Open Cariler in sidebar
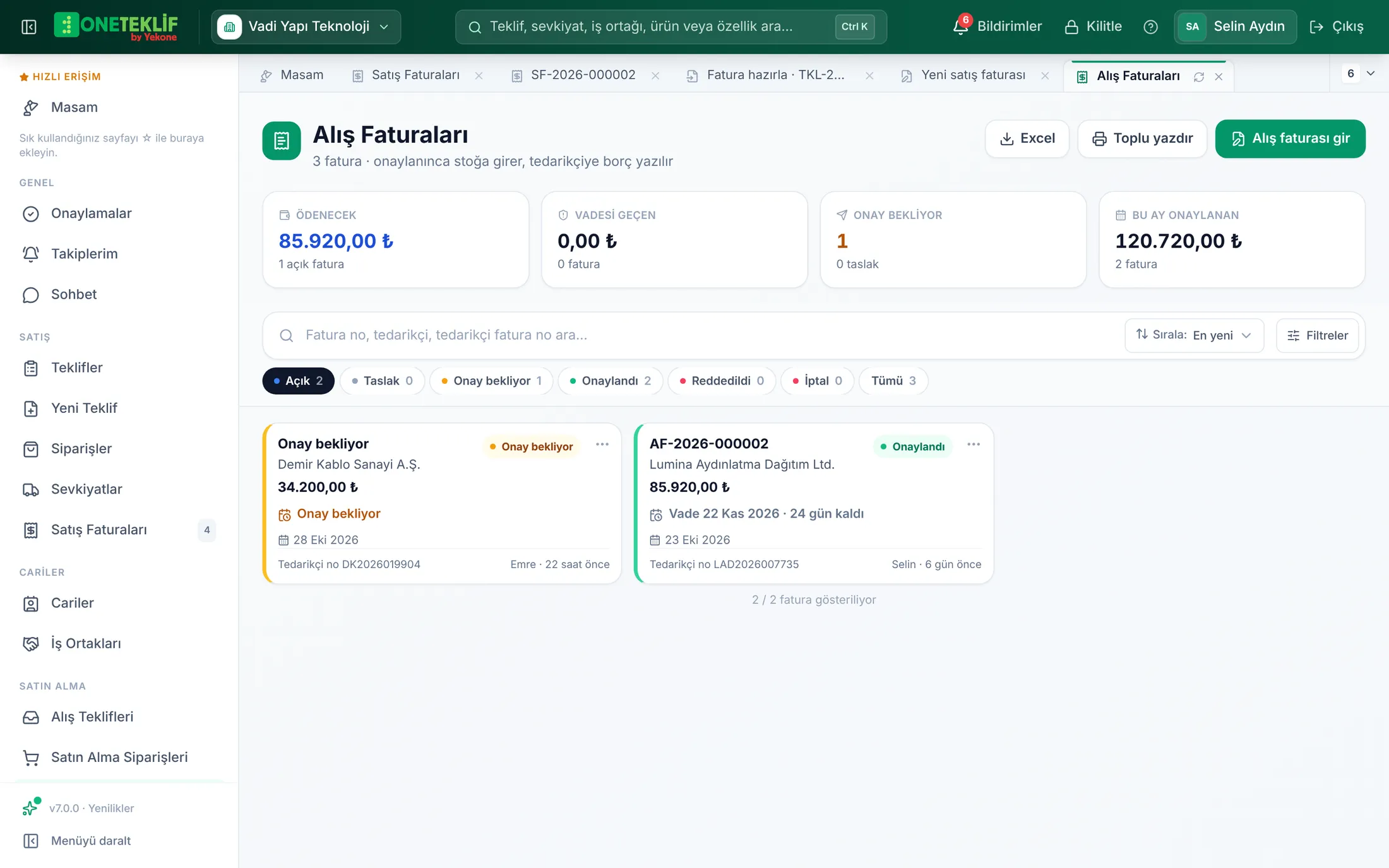The width and height of the screenshot is (1389, 868). click(119, 603)
